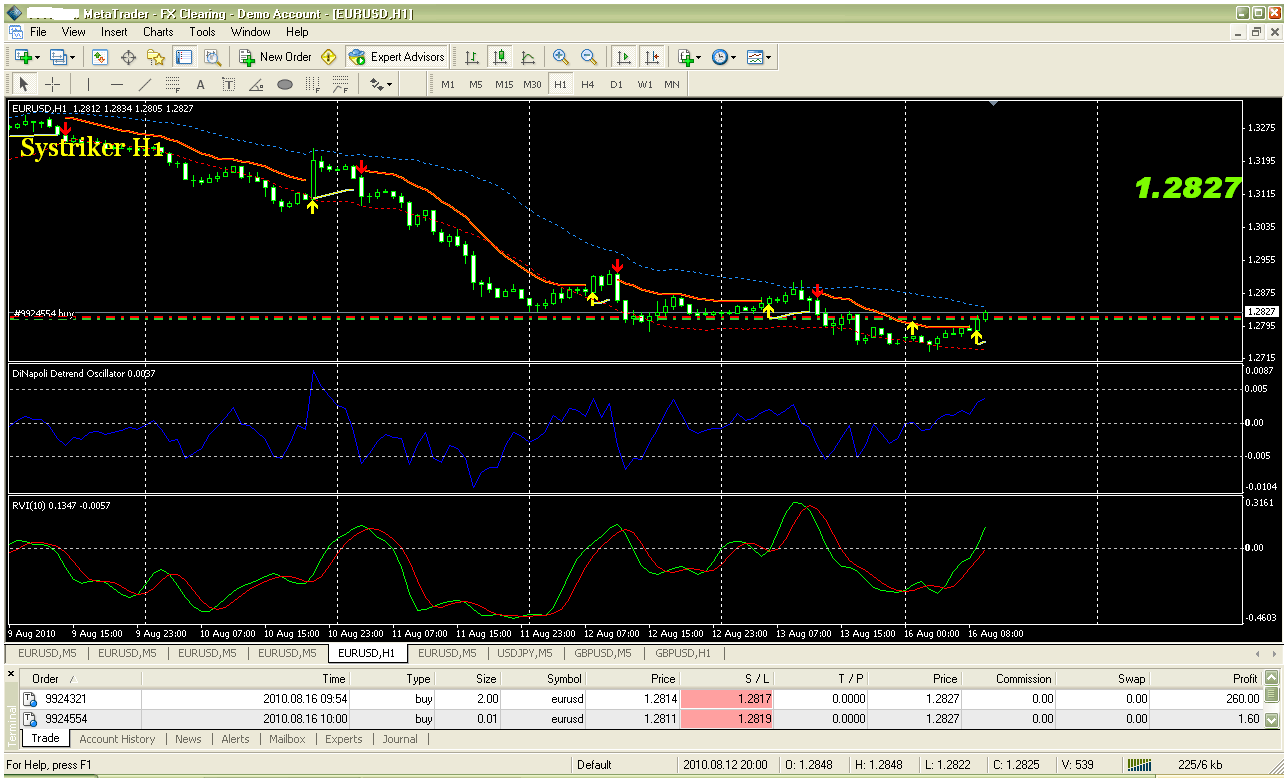
Task: Switch timeframe to MN
Action: (x=672, y=84)
